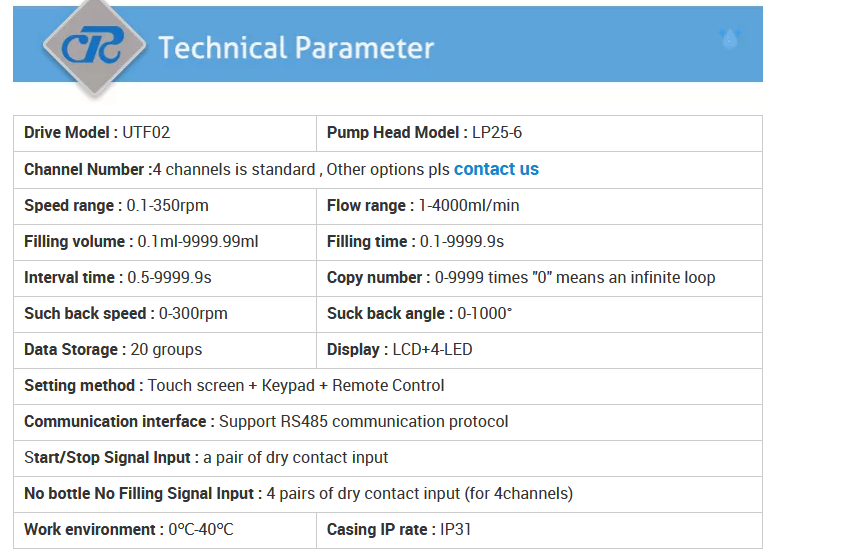Click the water drop icon in banner
Viewport: 848px width, 558px height.
click(730, 38)
